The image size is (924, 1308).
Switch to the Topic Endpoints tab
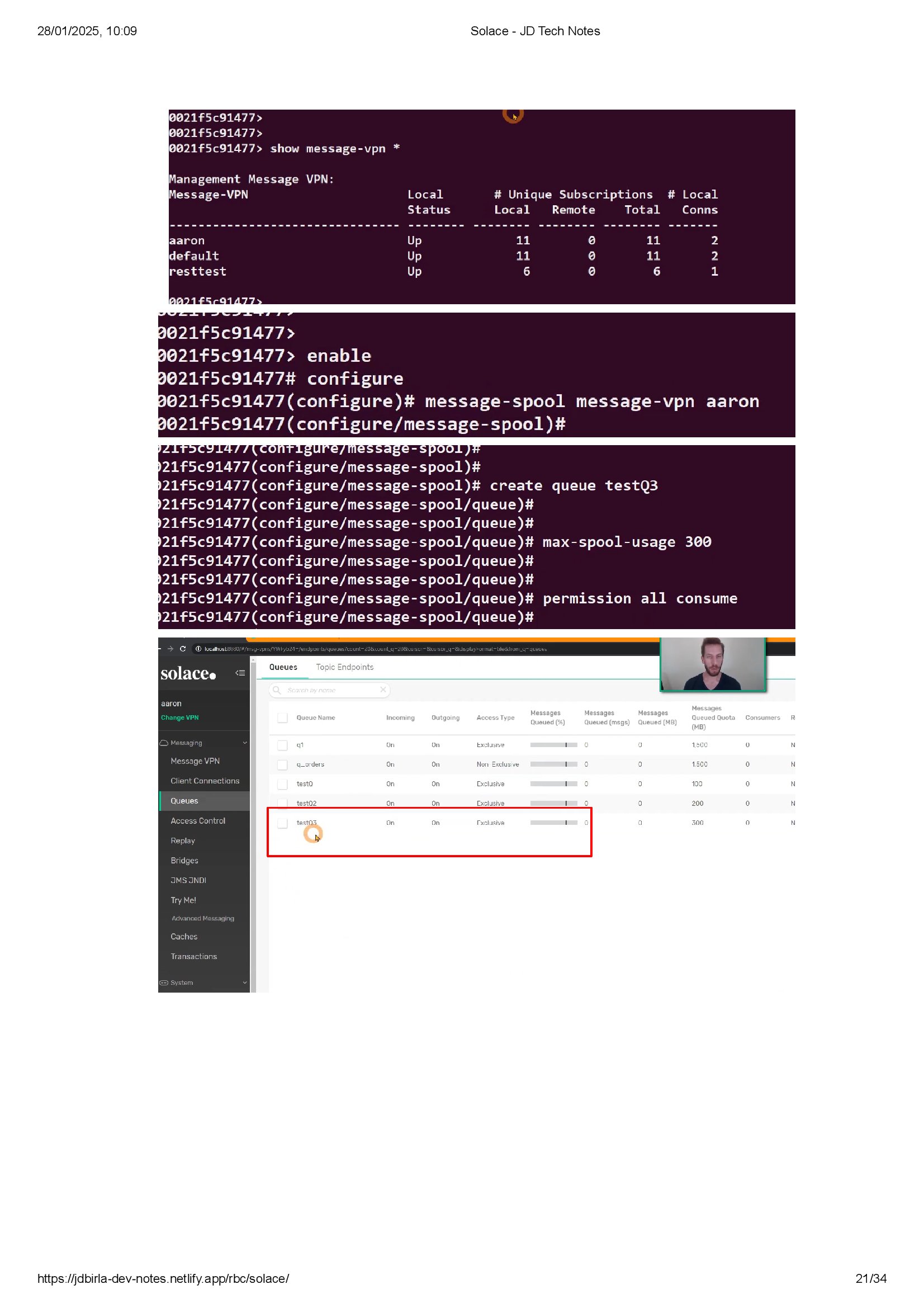point(344,667)
